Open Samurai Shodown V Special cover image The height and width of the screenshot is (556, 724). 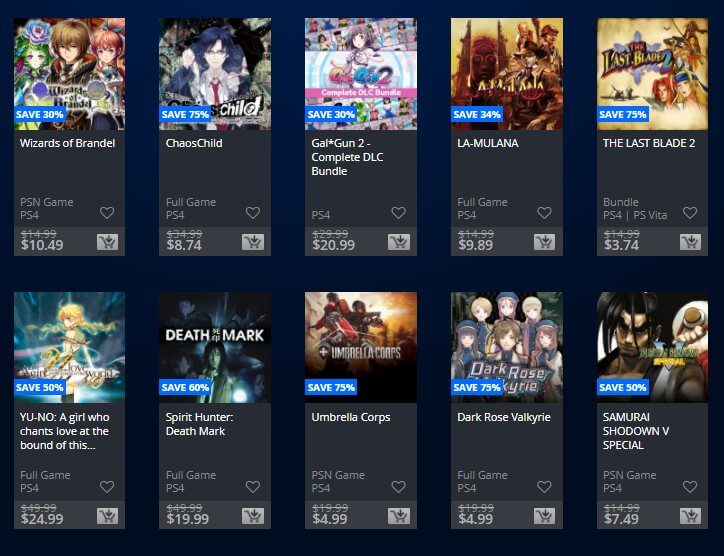coord(652,347)
